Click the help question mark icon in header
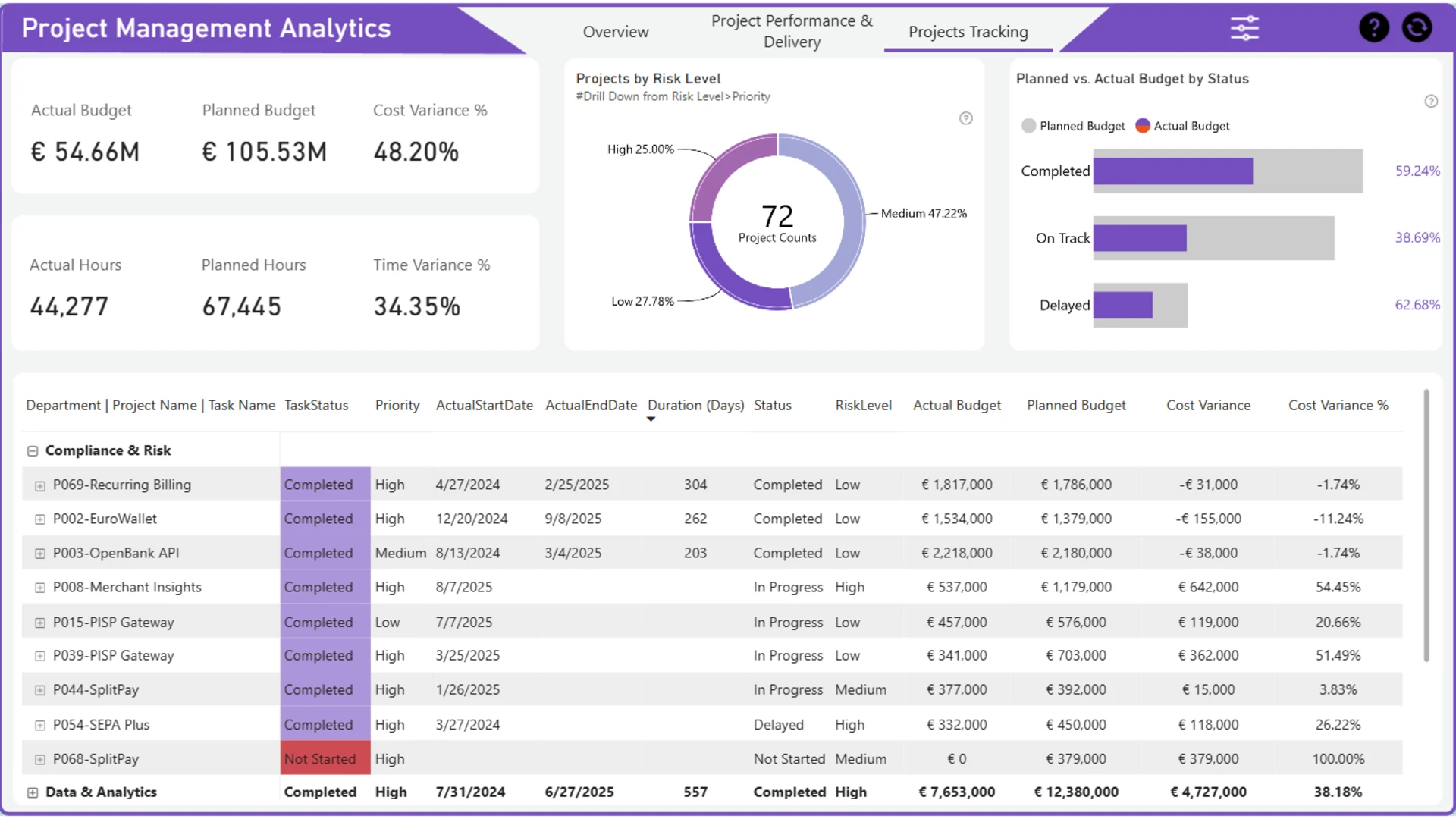The height and width of the screenshot is (819, 1456). (1373, 28)
